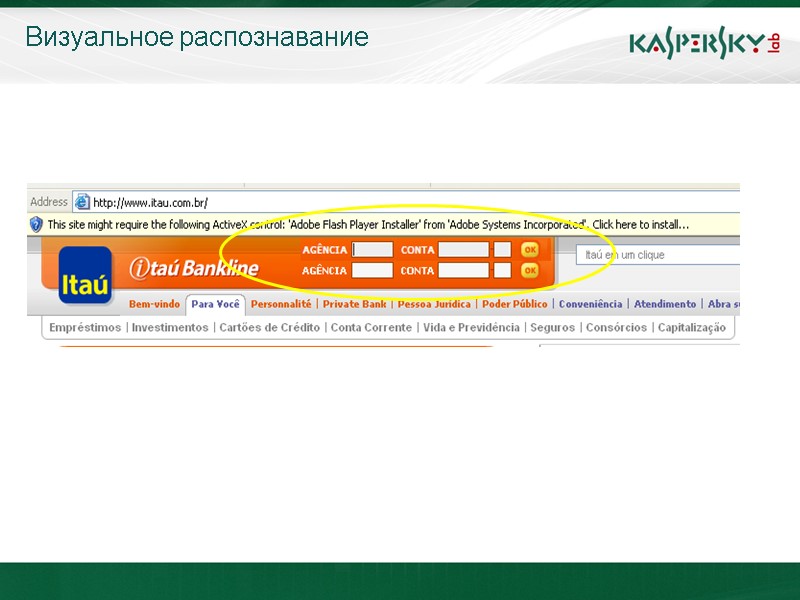Open Pessoa Jurídica section
This screenshot has height=600, width=800.
pos(434,304)
